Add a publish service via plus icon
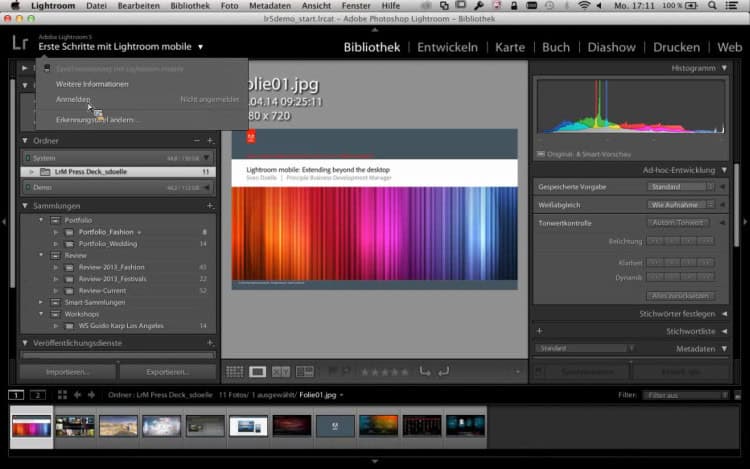Screen dimensions: 750x469 210,343
